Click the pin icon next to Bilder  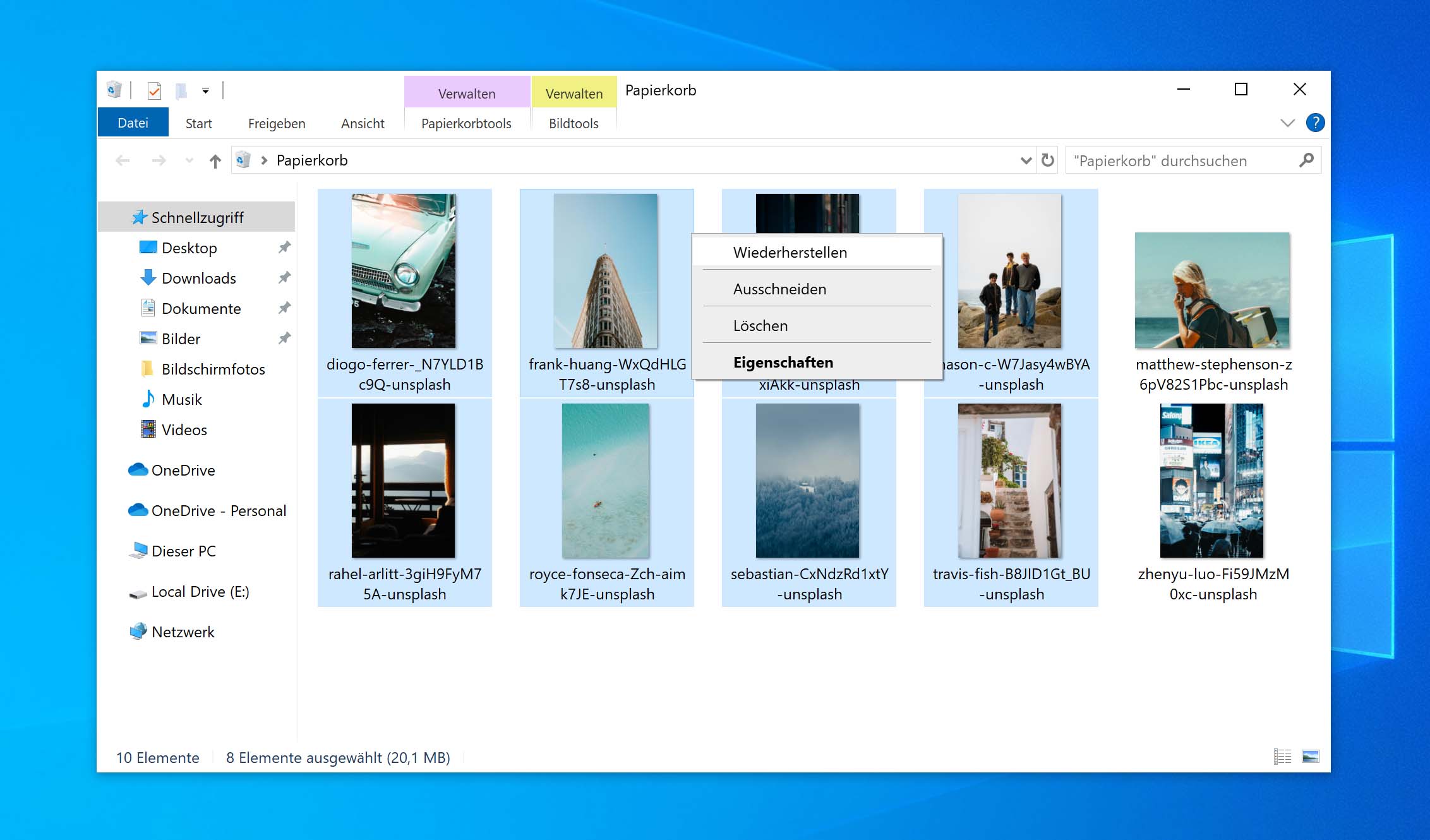click(285, 339)
